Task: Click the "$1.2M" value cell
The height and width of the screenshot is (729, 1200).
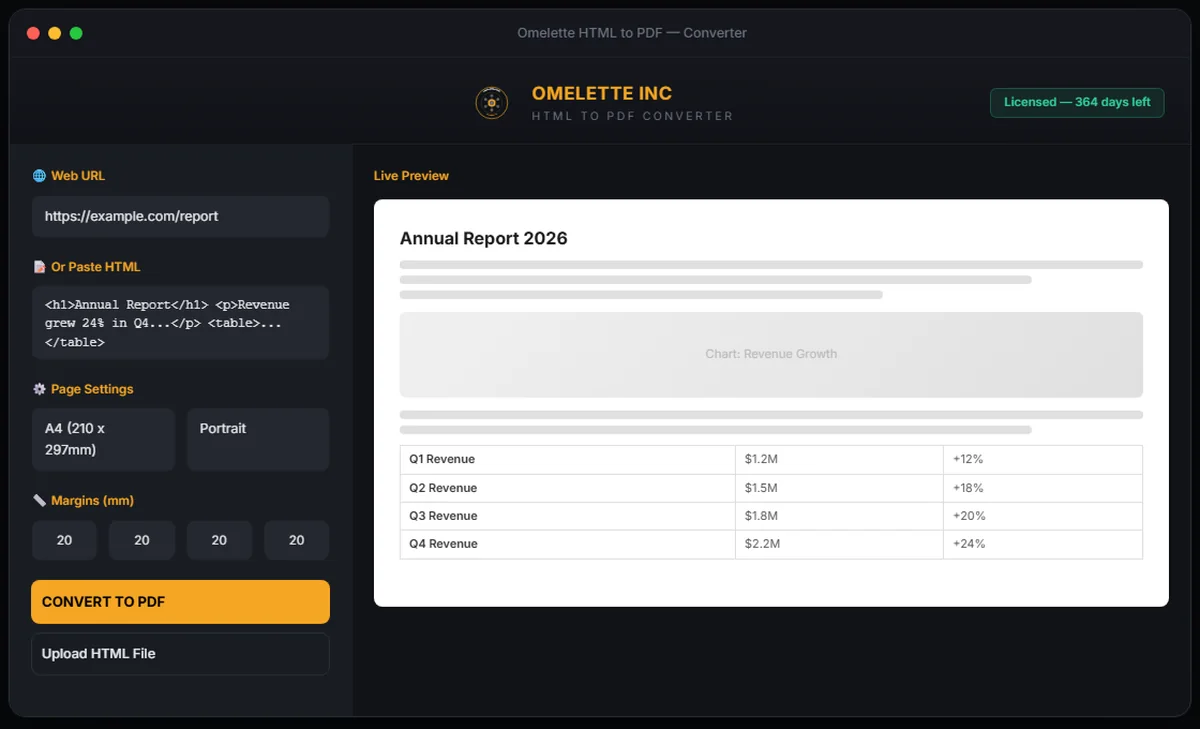Action: click(x=839, y=459)
